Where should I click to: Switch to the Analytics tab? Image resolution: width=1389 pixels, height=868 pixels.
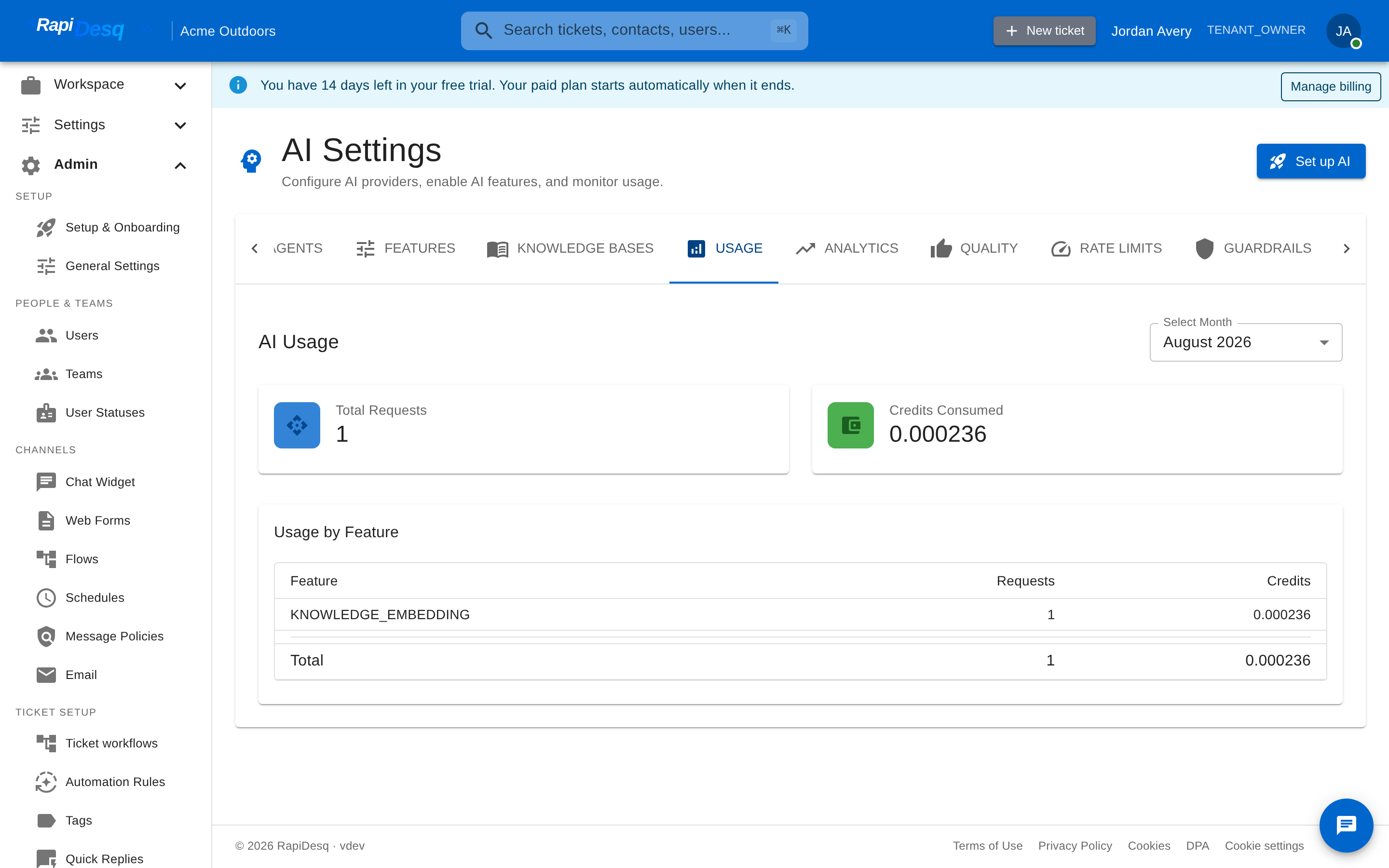[846, 248]
